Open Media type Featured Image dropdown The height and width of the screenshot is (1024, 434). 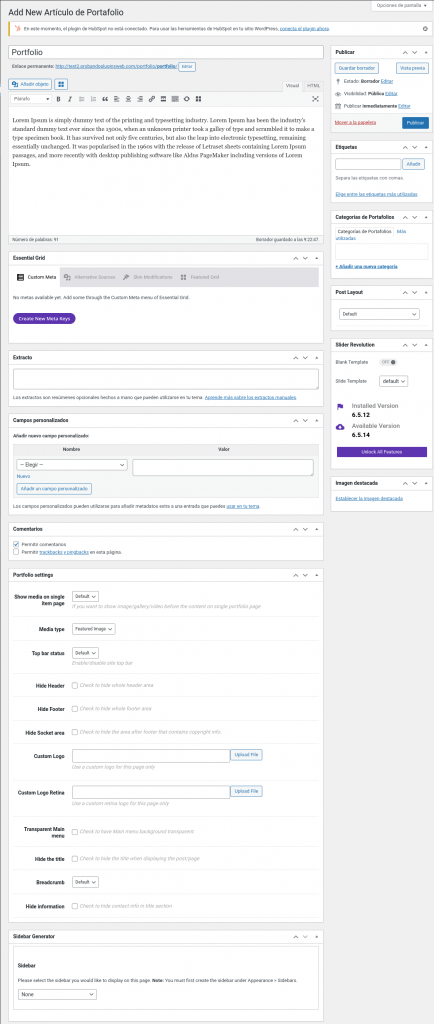94,629
